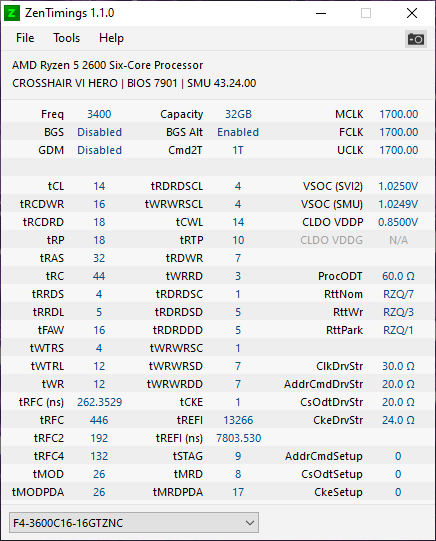Viewport: 436px width, 541px height.
Task: Click the VSOC (SVI2) voltage reading
Action: [398, 186]
